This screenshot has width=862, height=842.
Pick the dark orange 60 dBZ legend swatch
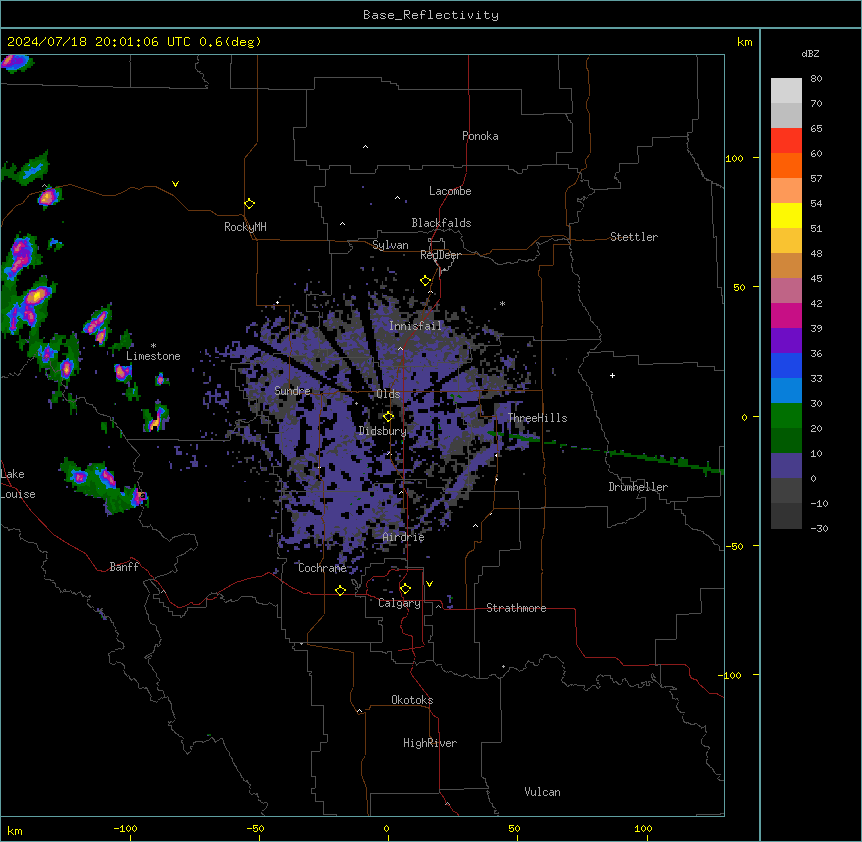[x=786, y=165]
